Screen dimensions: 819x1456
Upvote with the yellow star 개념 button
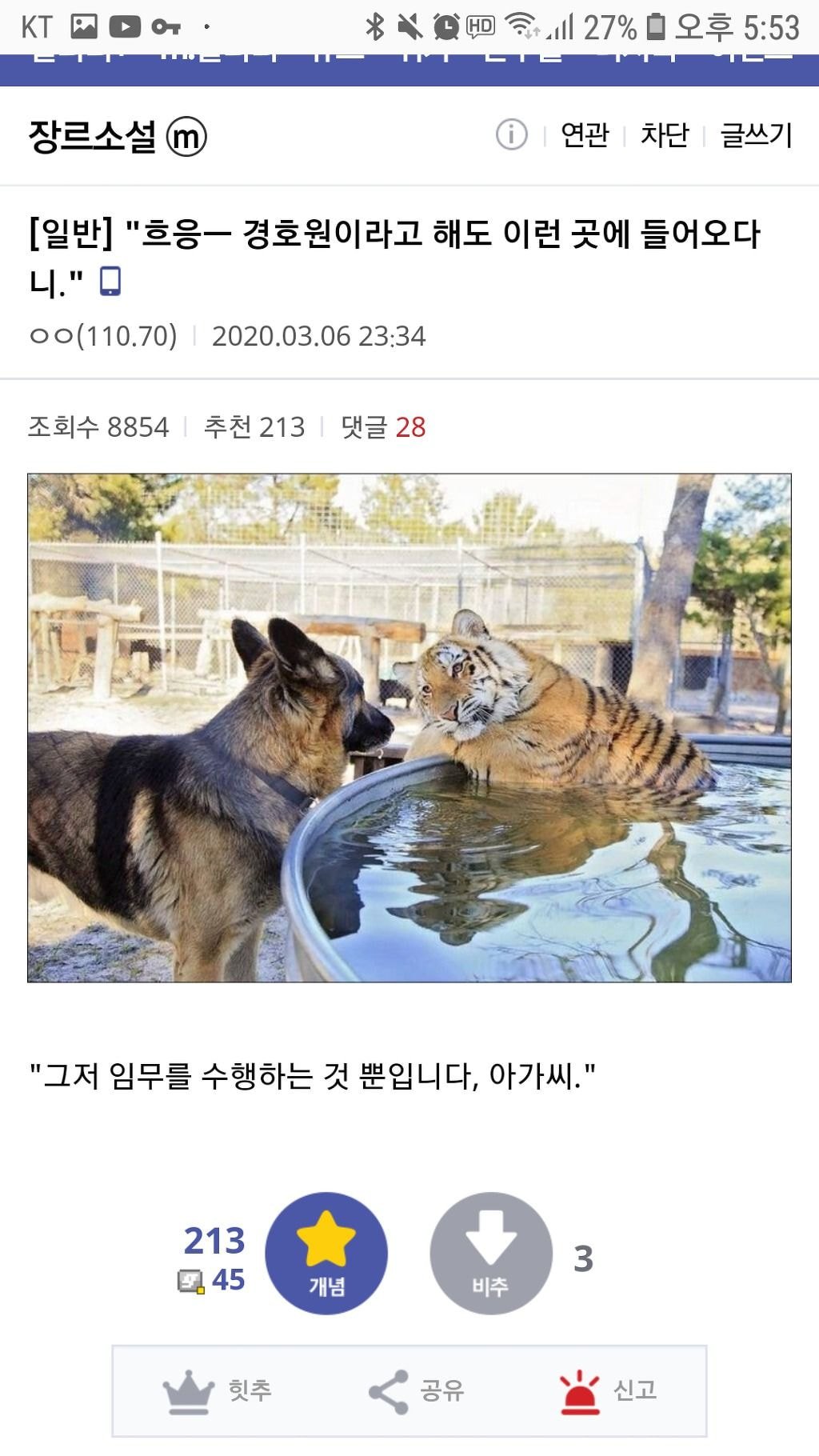tap(326, 1253)
